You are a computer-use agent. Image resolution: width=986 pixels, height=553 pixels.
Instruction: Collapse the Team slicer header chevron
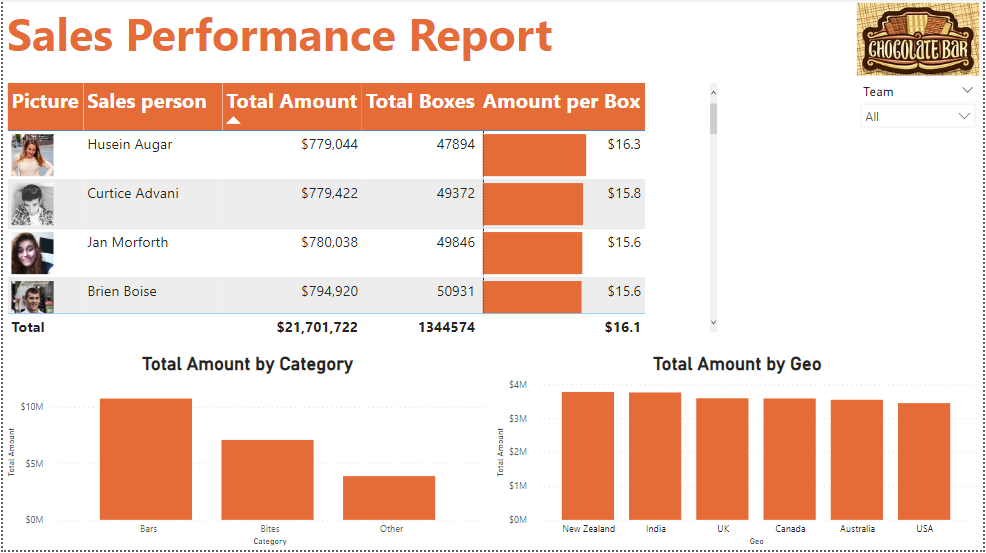[x=966, y=91]
